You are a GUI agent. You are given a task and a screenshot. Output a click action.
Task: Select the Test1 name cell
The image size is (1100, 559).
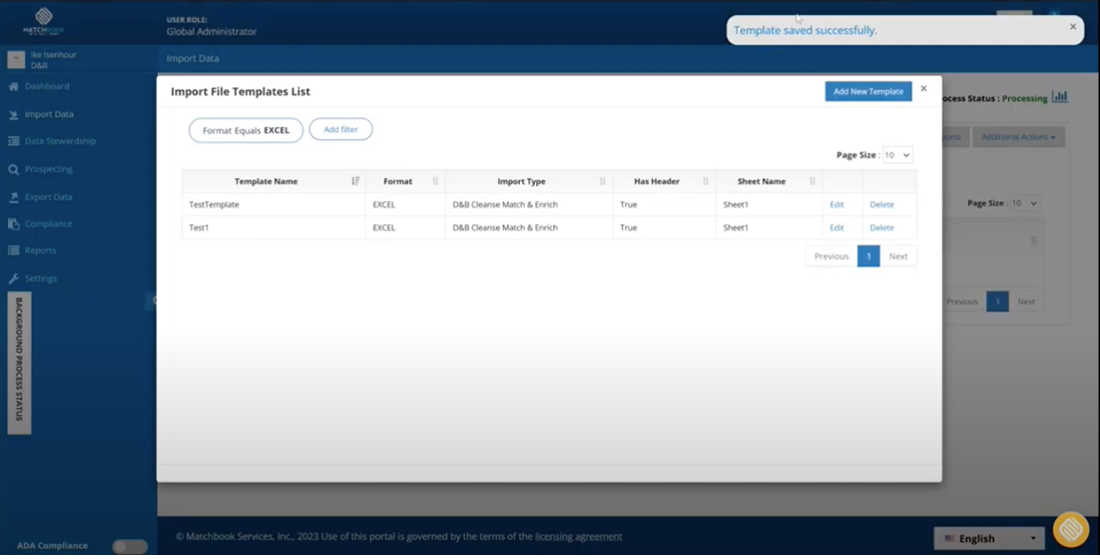(x=274, y=228)
